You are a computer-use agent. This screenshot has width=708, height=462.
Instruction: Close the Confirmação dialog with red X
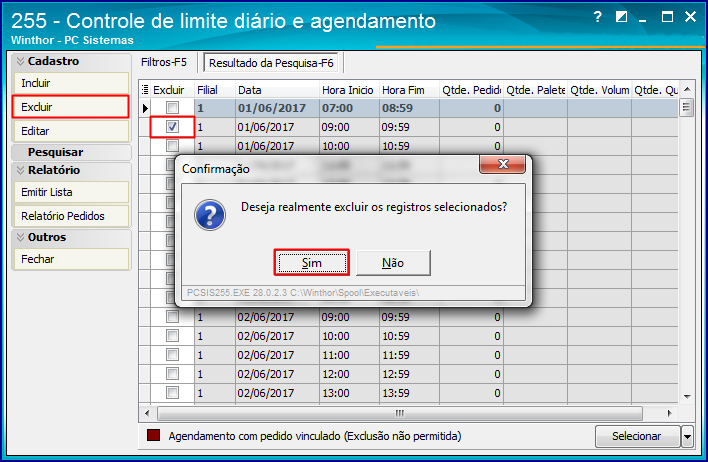502,164
